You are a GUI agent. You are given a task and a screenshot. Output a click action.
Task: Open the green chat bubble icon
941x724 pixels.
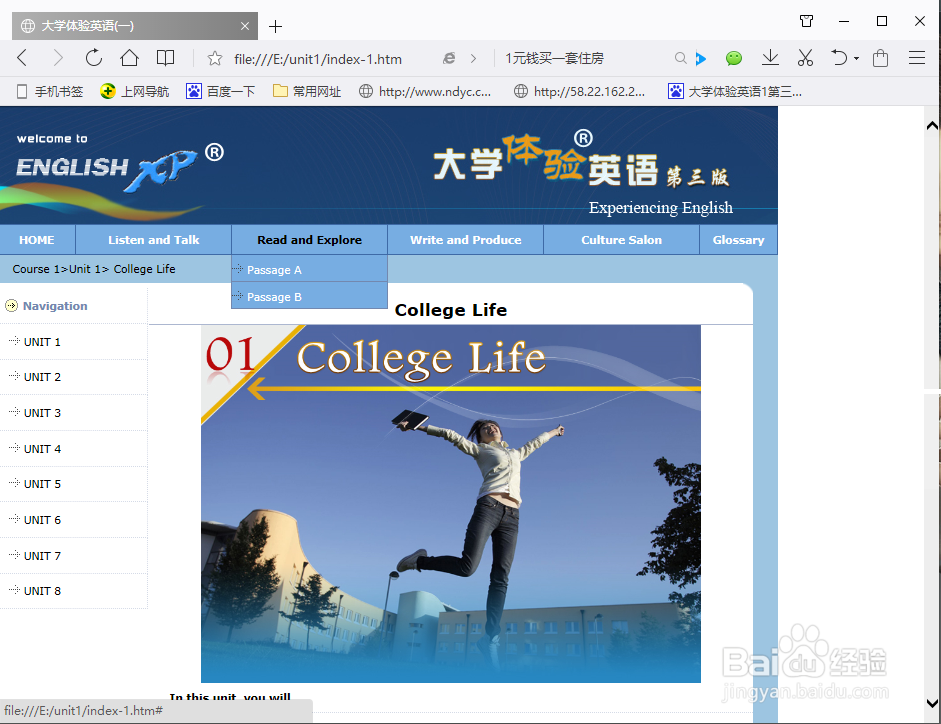tap(733, 58)
